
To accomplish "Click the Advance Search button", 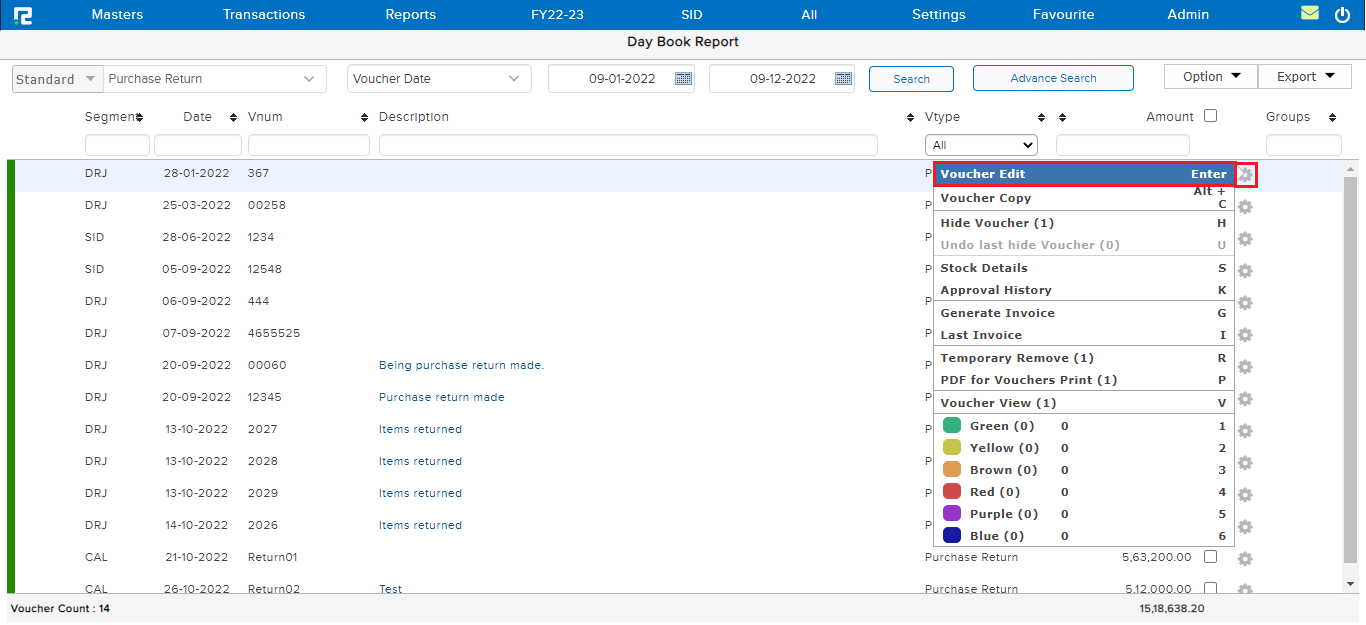I will pos(1052,78).
